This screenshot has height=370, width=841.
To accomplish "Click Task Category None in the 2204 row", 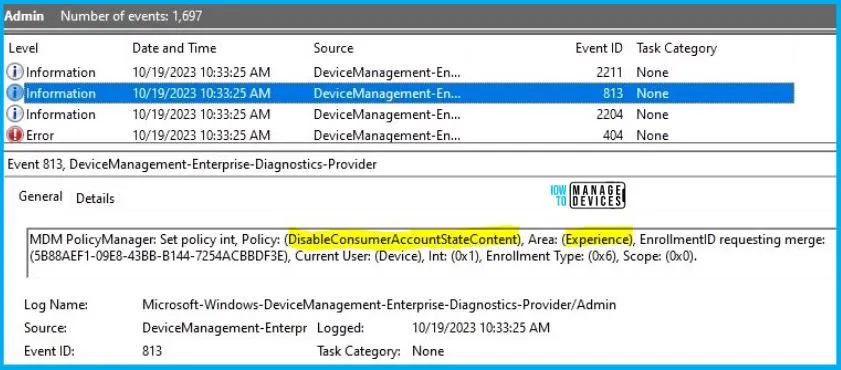I will click(652, 114).
